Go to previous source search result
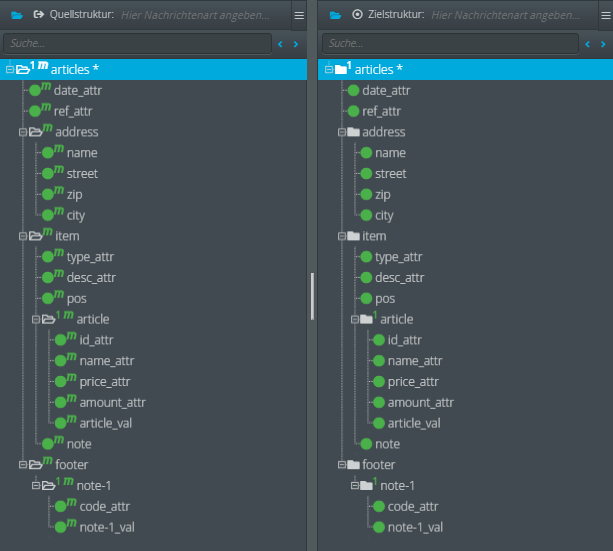613x551 pixels. click(x=280, y=44)
